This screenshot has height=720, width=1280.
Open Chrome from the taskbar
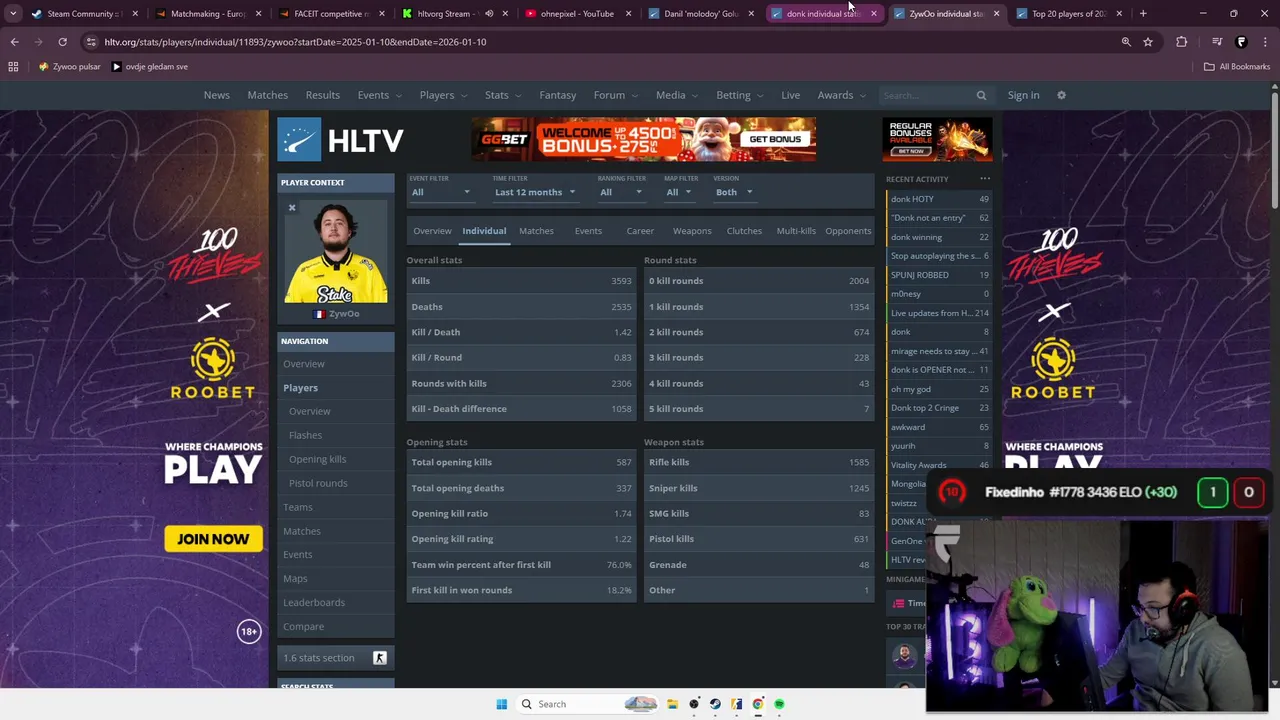click(x=758, y=704)
